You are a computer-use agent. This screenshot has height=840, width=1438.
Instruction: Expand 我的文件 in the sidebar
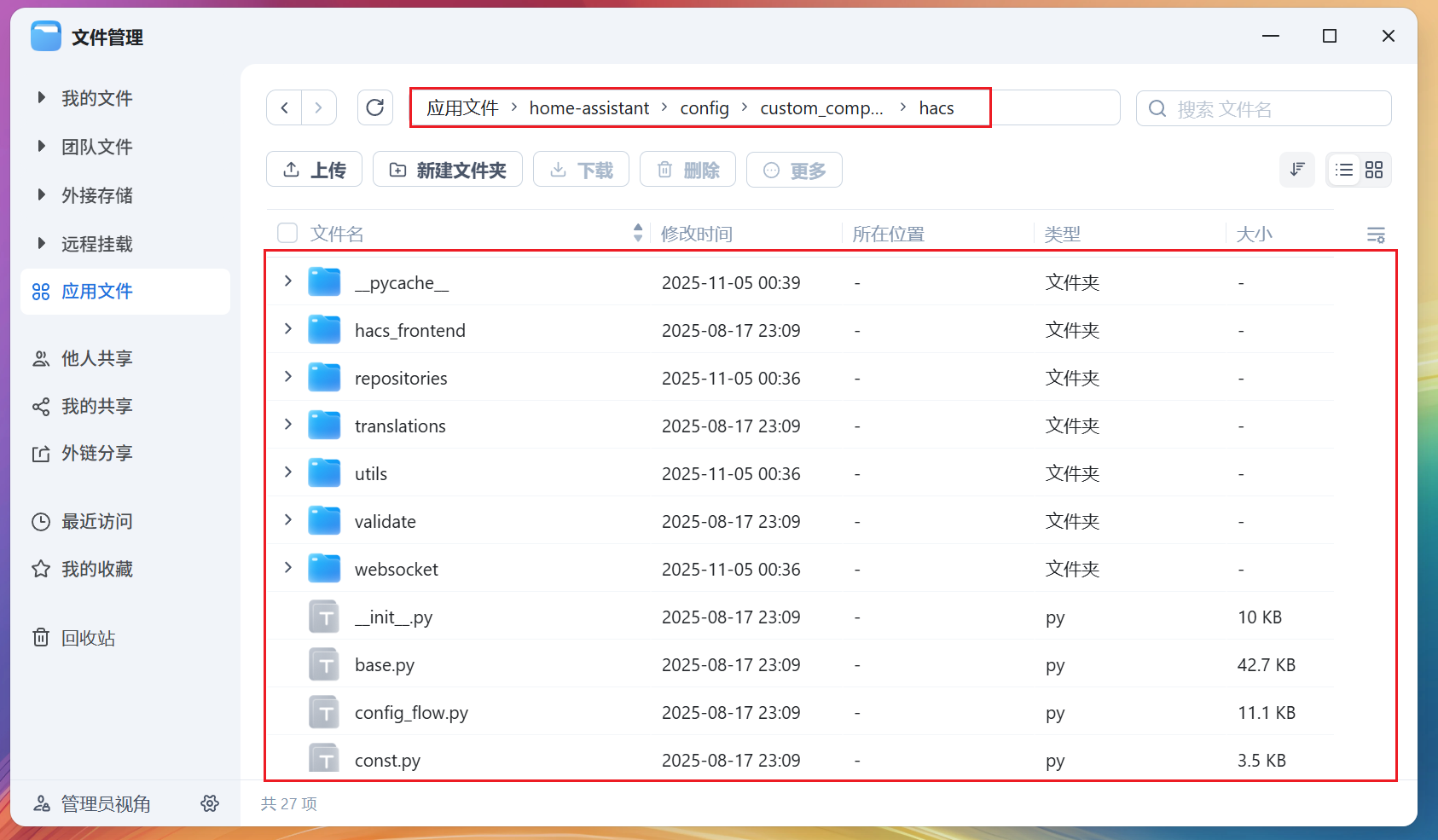click(41, 98)
